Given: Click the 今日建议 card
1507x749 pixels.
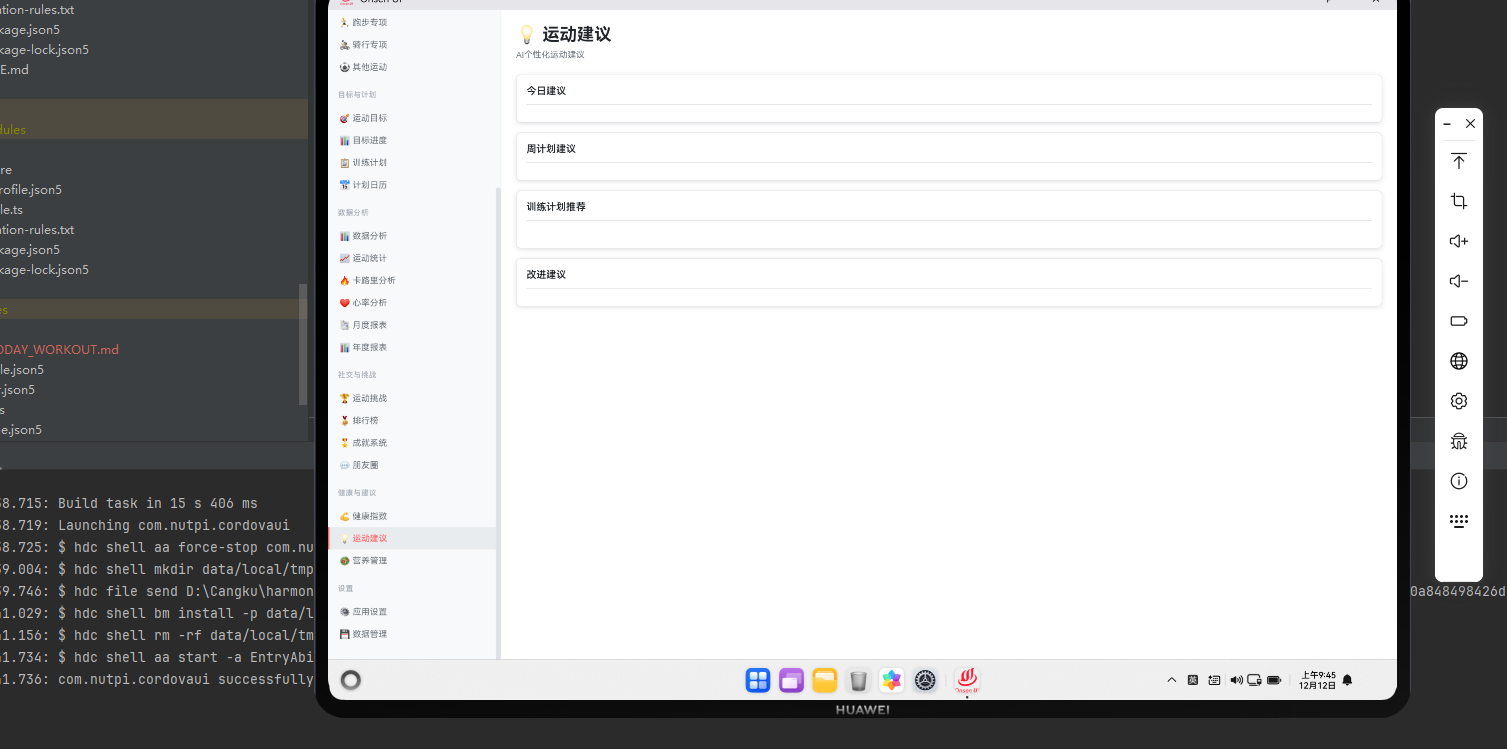Looking at the screenshot, I should click(x=949, y=98).
